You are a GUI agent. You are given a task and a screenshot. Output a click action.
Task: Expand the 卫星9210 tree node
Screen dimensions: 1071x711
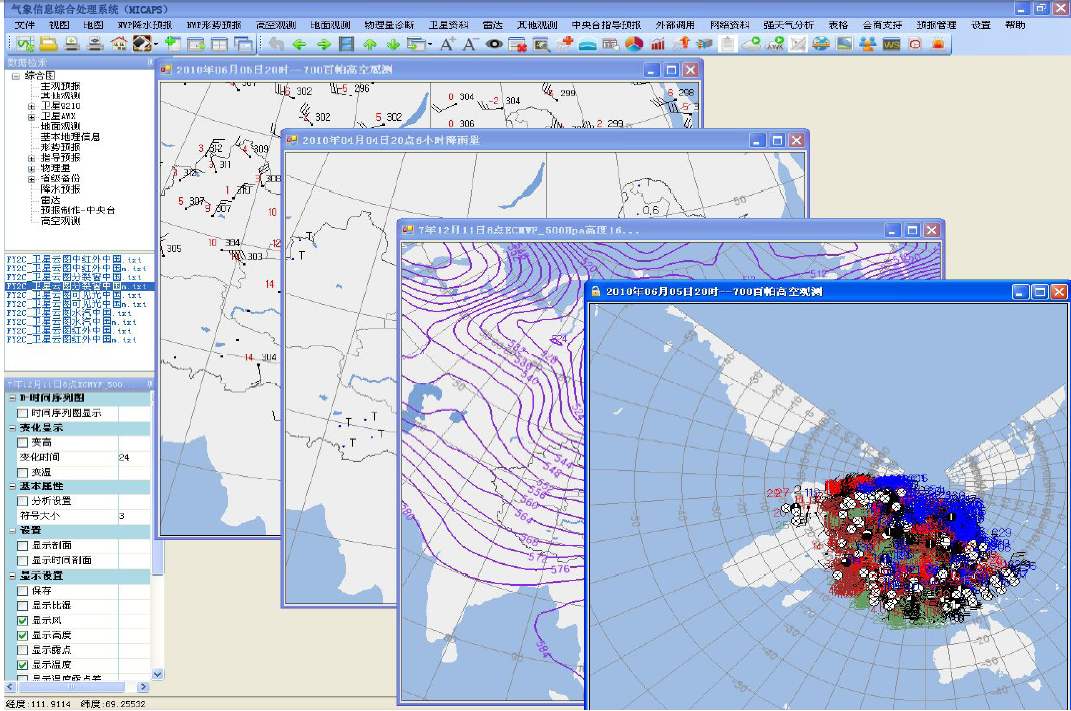coord(31,107)
